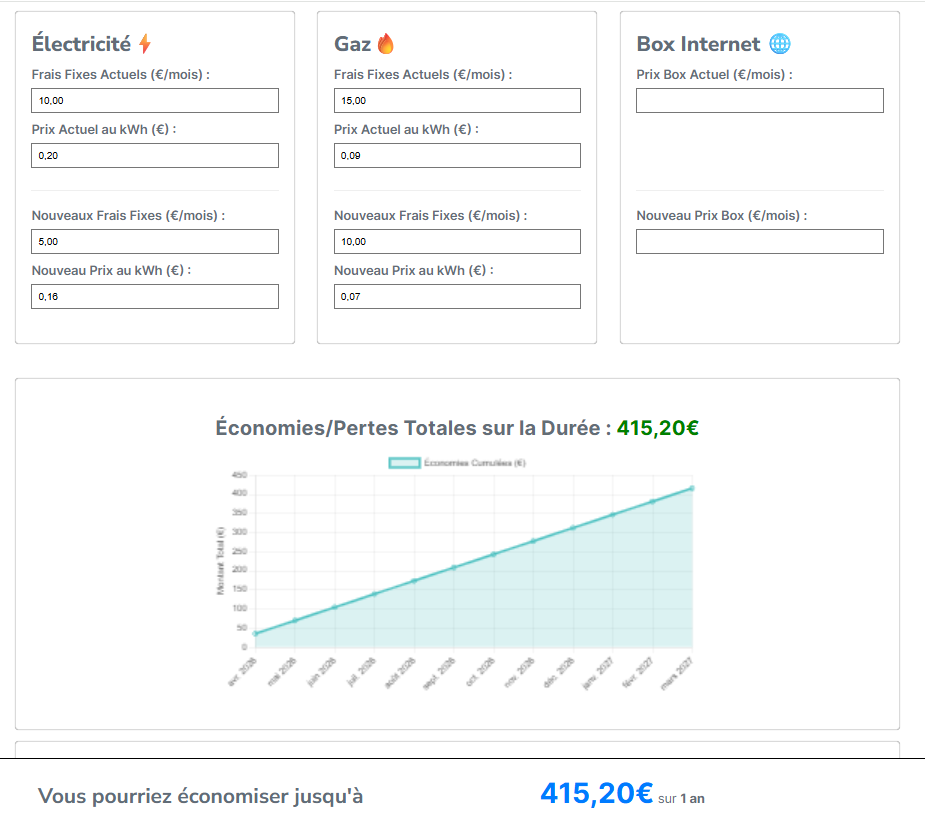Click electricity Nouveau Prix au kWh input

coord(155,297)
